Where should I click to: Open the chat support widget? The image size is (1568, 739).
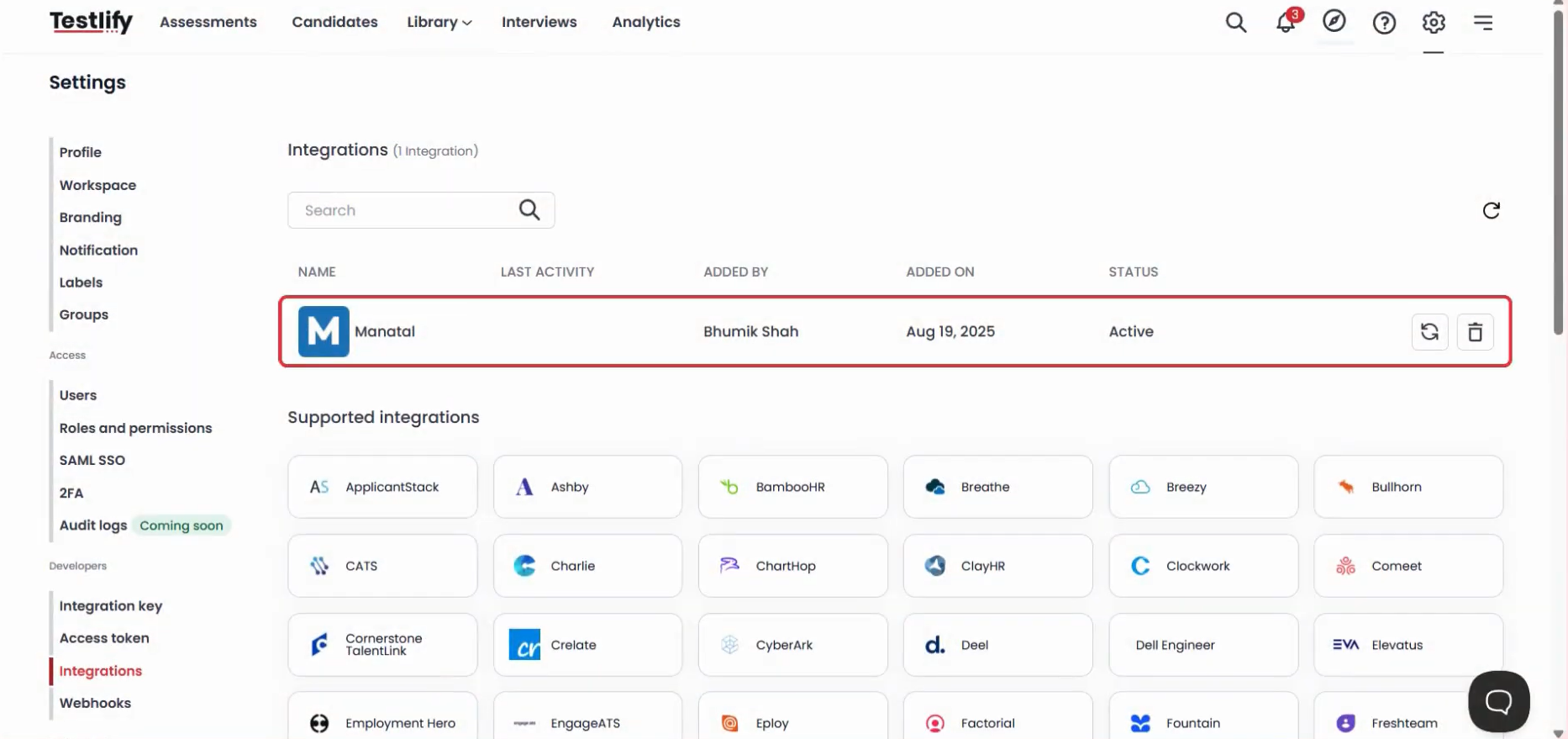[1498, 701]
